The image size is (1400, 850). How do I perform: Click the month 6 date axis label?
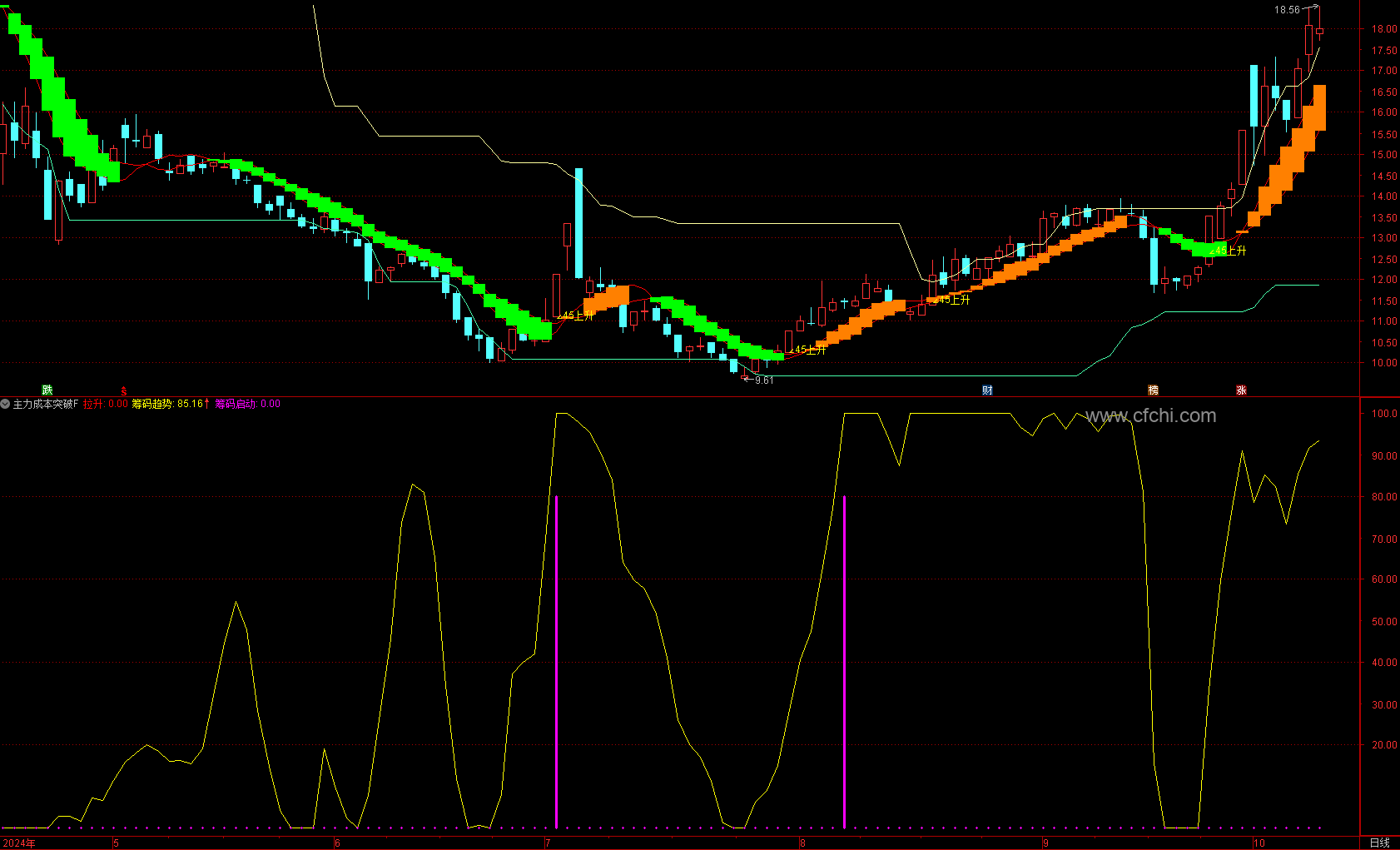337,843
